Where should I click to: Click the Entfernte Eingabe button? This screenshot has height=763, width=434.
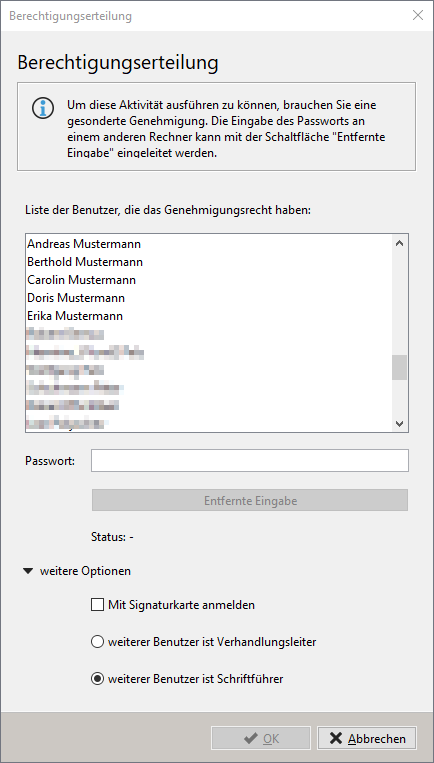coord(250,500)
